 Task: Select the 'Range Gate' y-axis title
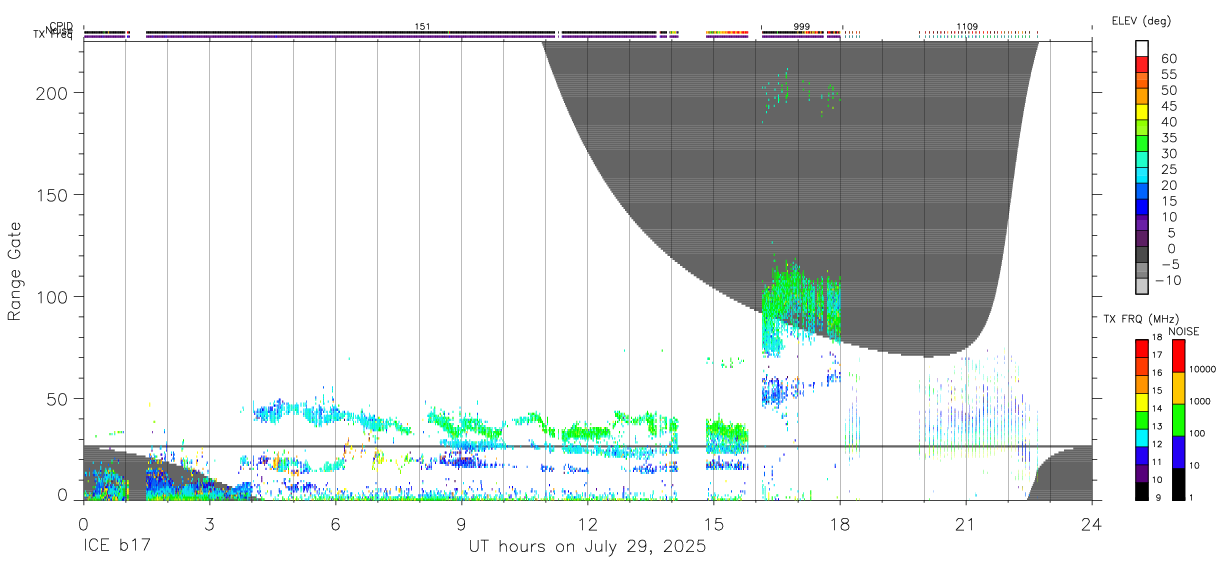point(15,271)
